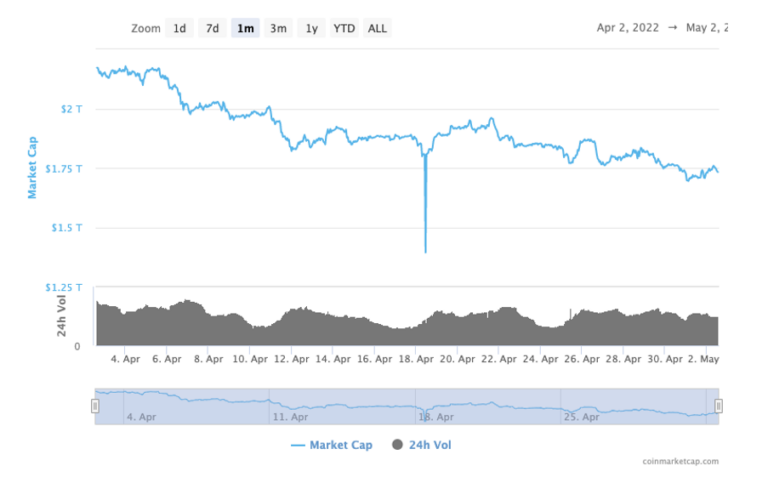
Task: Show ALL historical data range
Action: click(x=377, y=28)
